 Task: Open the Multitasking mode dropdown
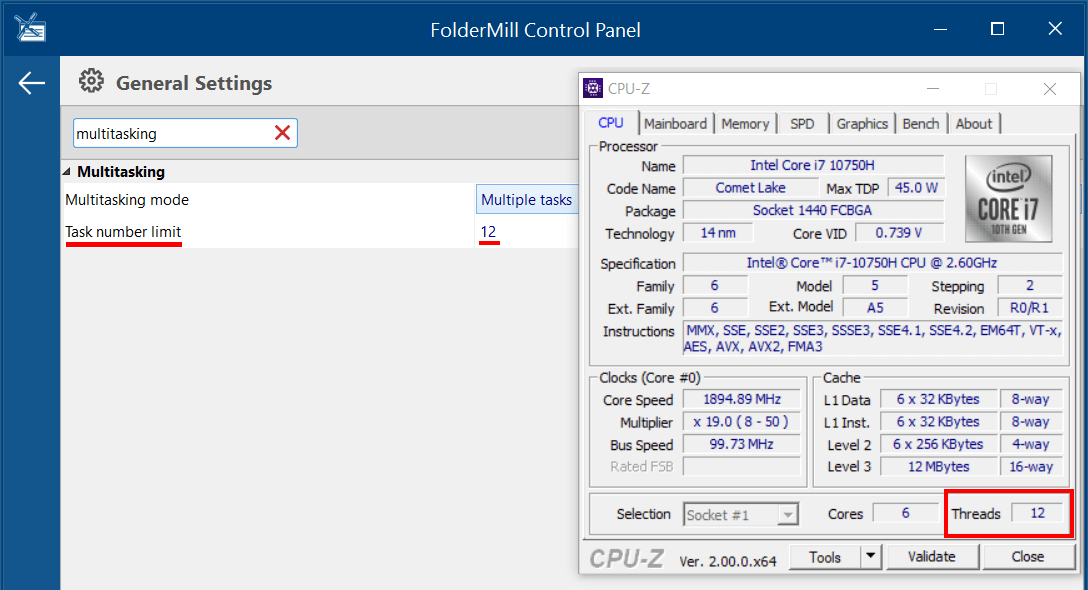coord(527,200)
